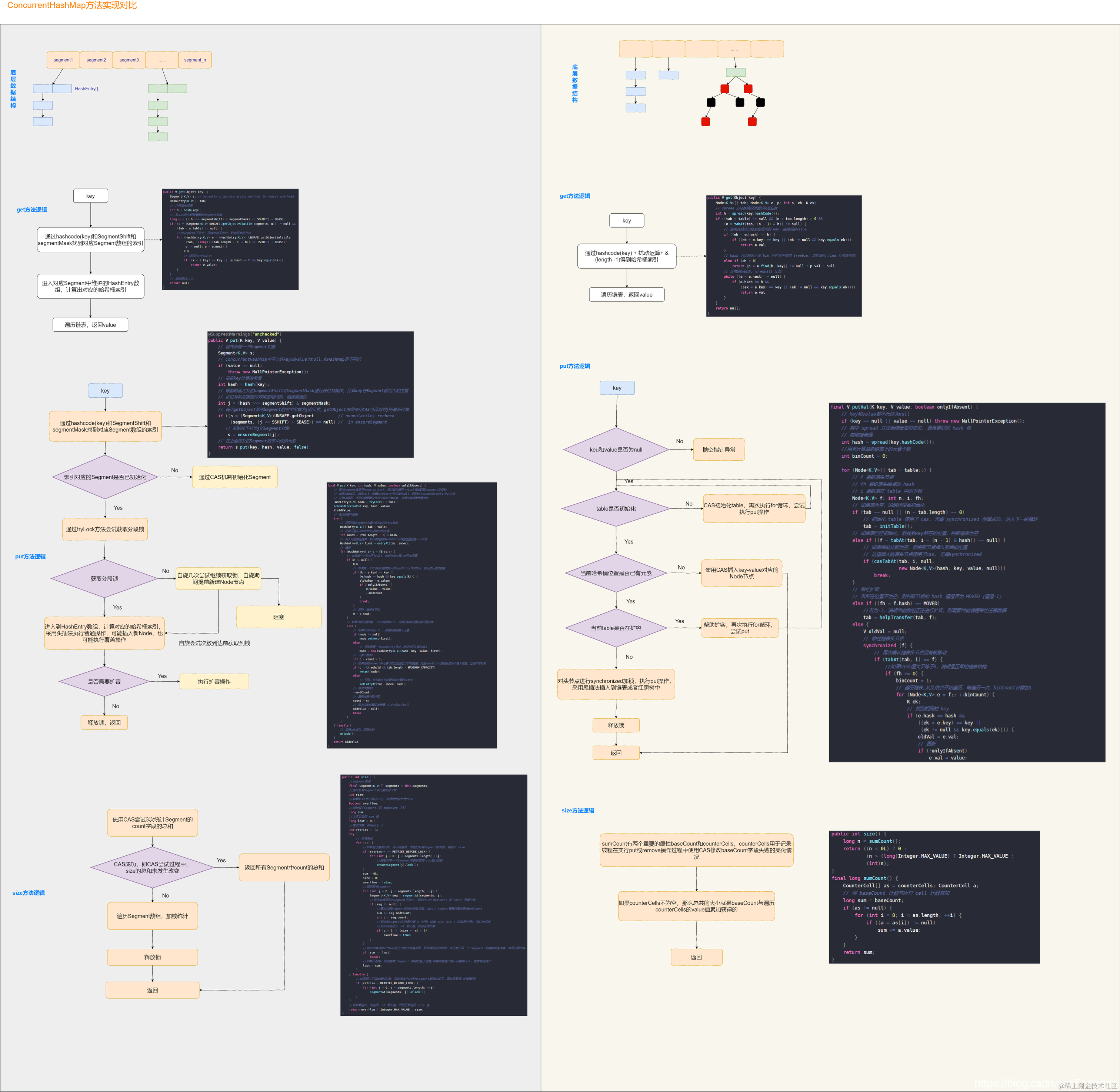This screenshot has height=1092, width=1120.
Task: Click the 帮助扩容，再次执行for循环 box
Action: 740,627
